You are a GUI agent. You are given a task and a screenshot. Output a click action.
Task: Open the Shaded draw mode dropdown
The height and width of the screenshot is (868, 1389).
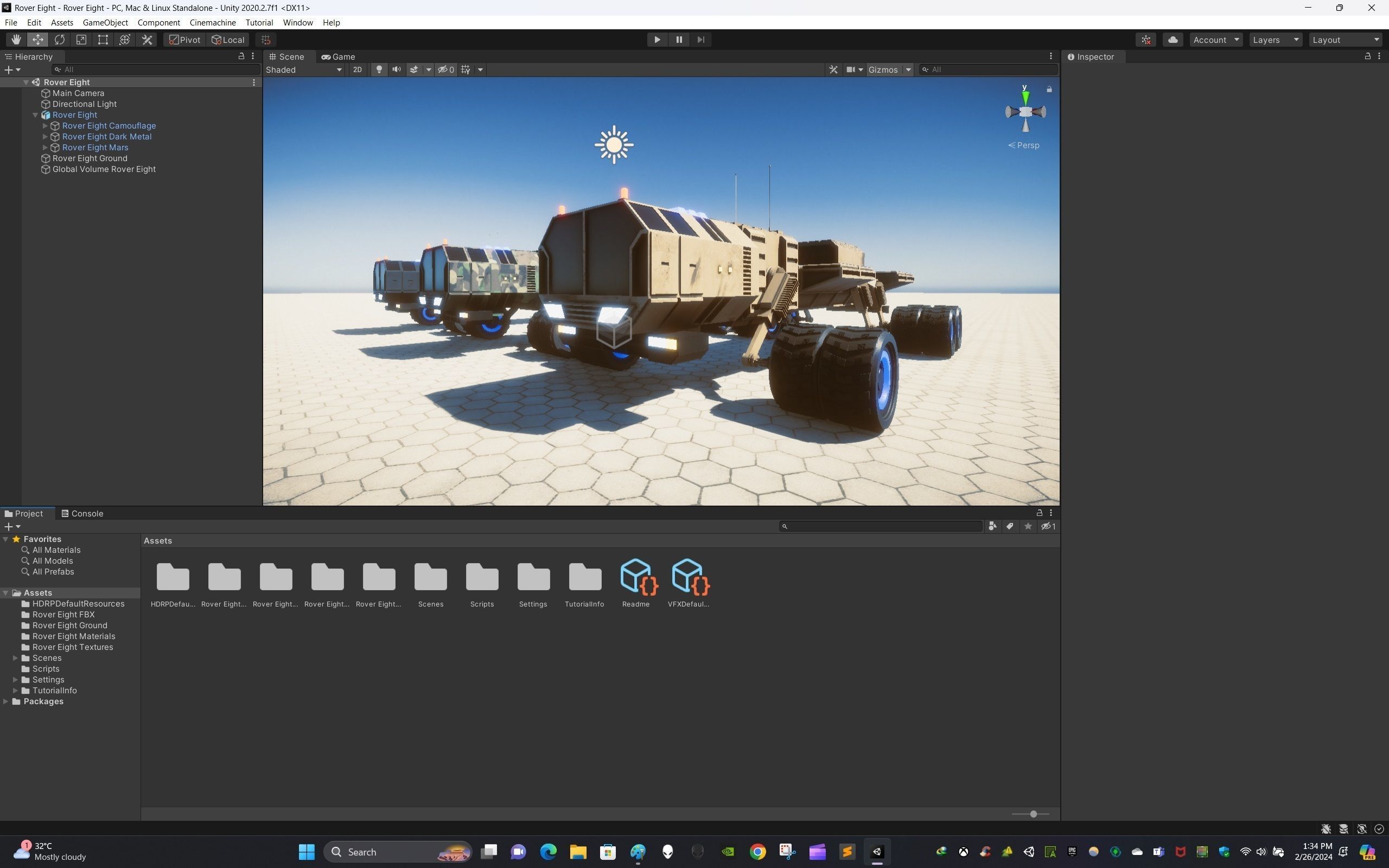click(x=304, y=69)
